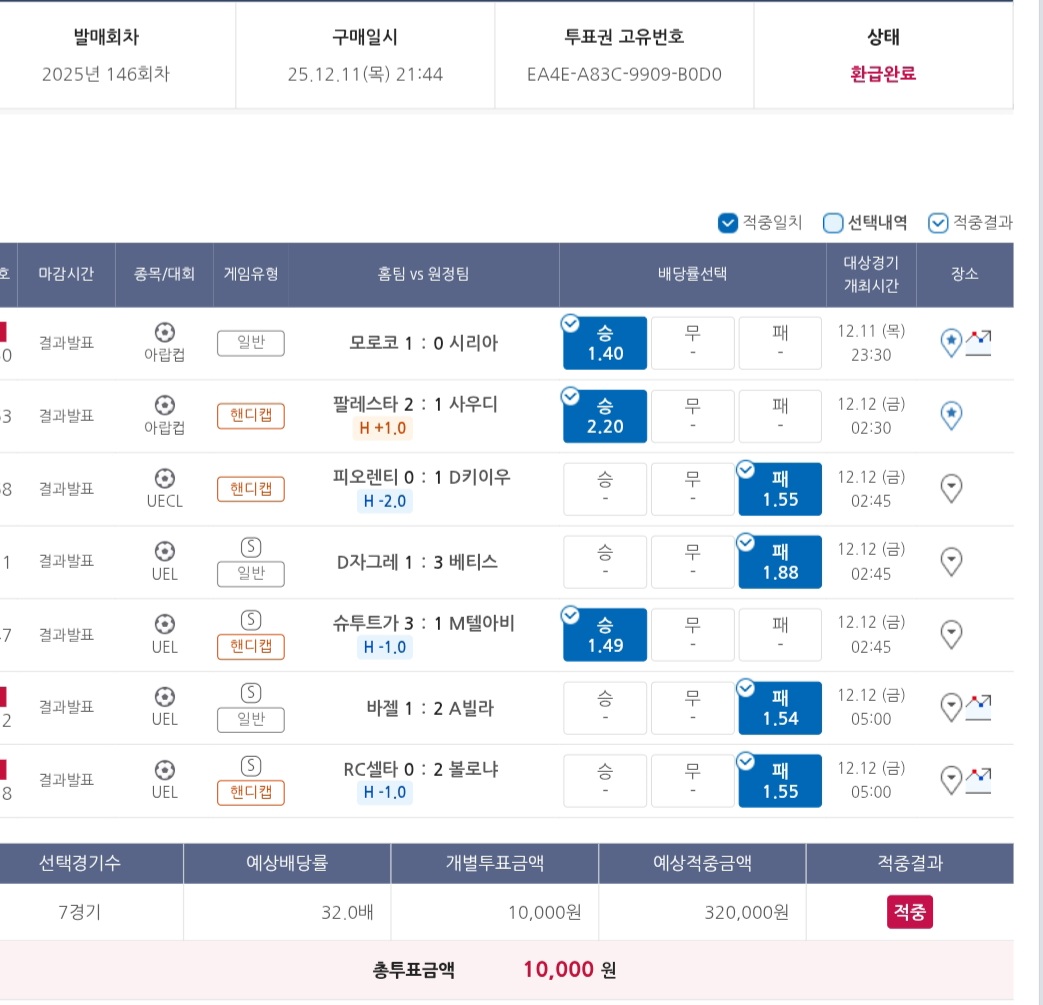Click the location pin icon for 모로코 match

pos(951,343)
